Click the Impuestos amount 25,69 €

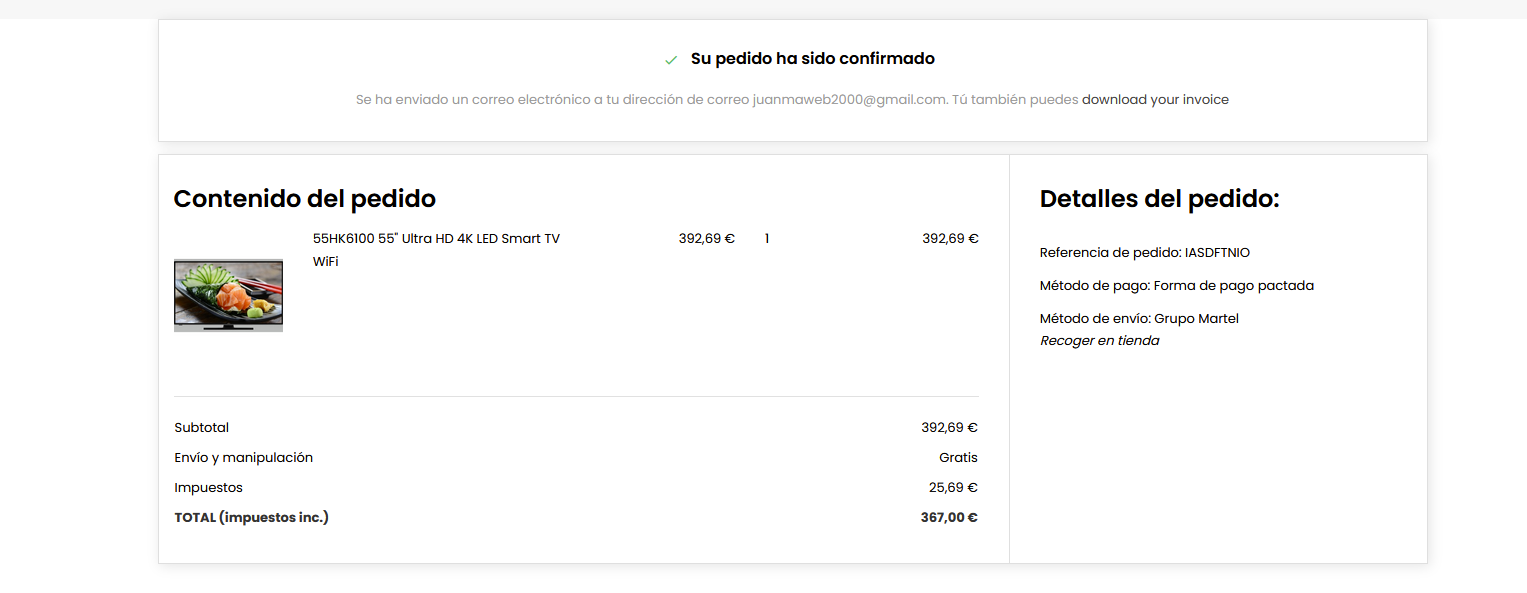point(953,488)
